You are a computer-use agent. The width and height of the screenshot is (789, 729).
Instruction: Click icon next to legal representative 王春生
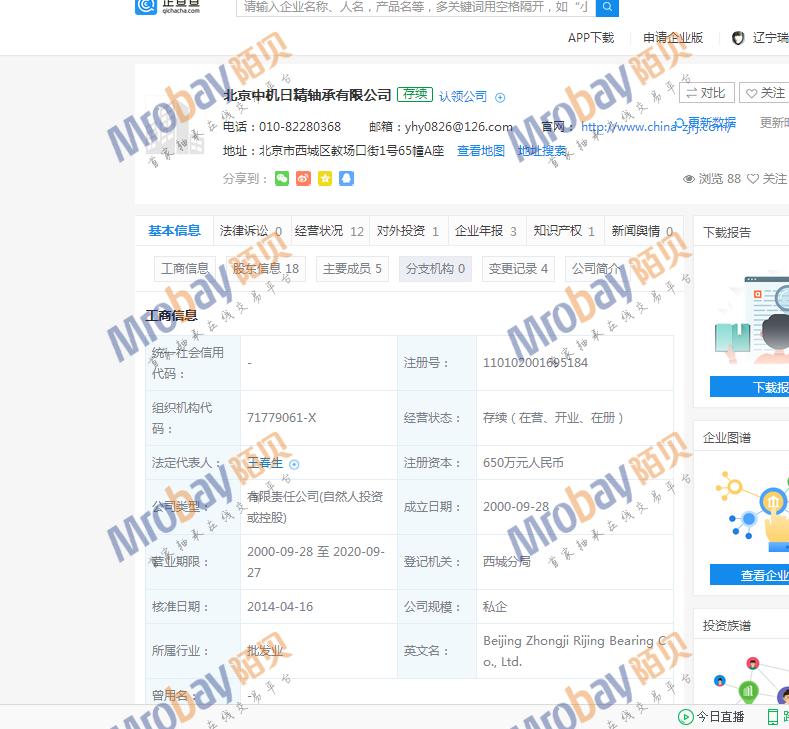[x=294, y=464]
